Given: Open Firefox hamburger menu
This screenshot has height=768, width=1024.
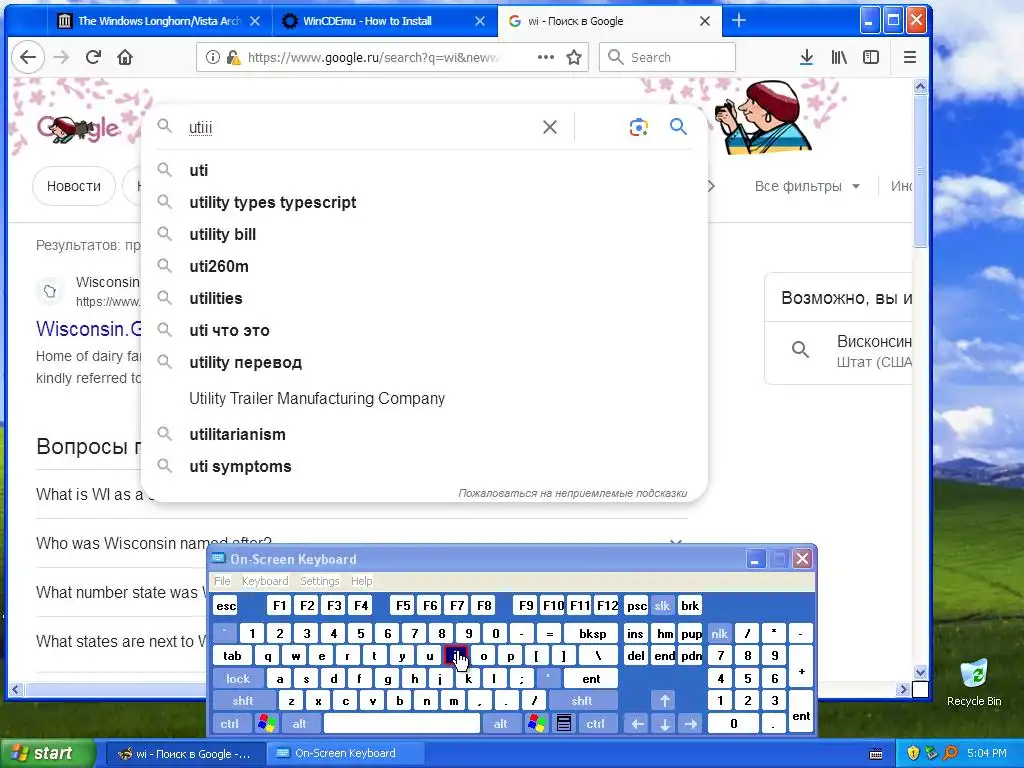Looking at the screenshot, I should [x=910, y=57].
